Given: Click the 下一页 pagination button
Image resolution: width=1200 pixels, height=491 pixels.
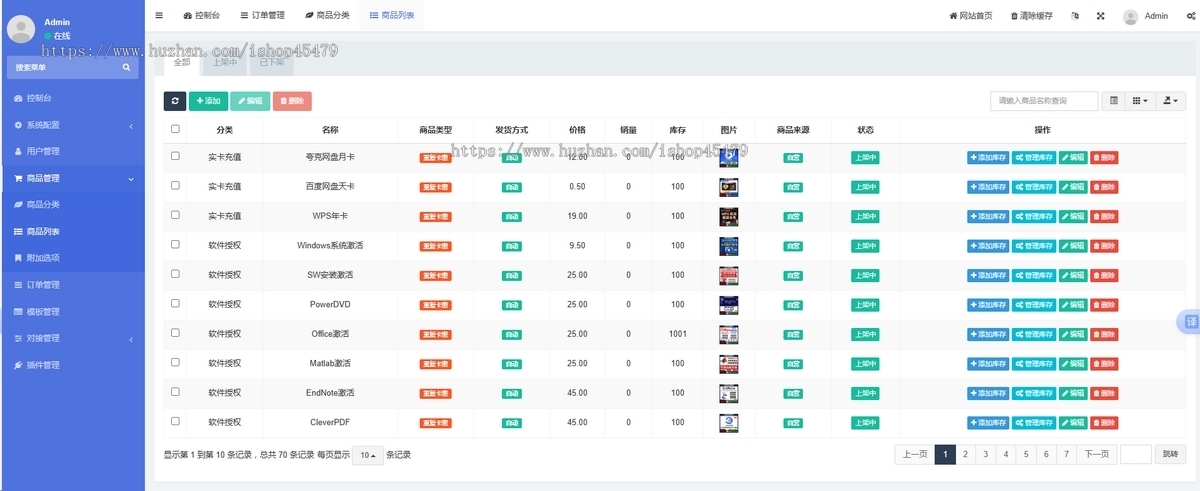Looking at the screenshot, I should coord(1097,454).
